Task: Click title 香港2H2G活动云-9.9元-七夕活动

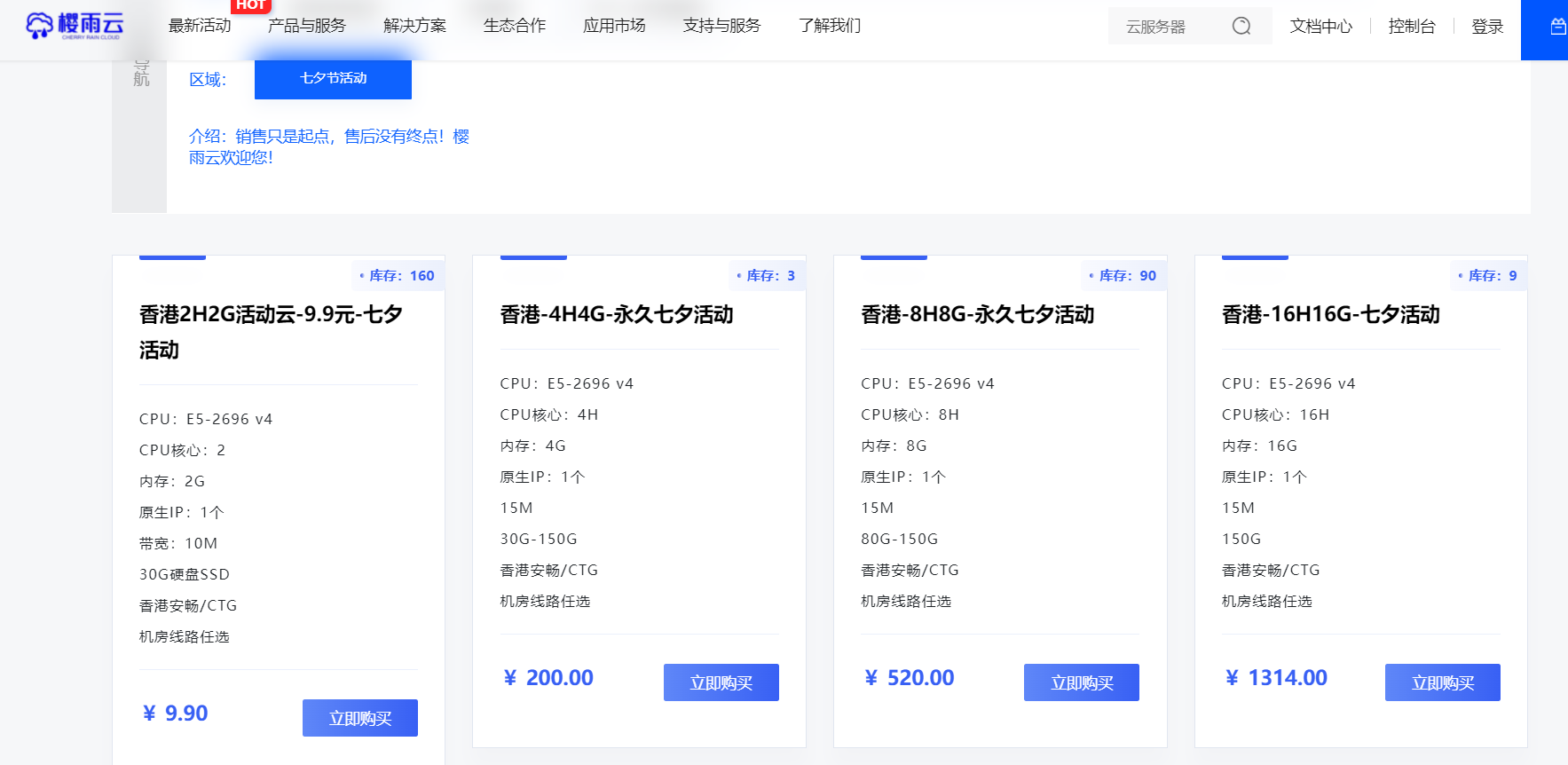Action: [x=272, y=332]
